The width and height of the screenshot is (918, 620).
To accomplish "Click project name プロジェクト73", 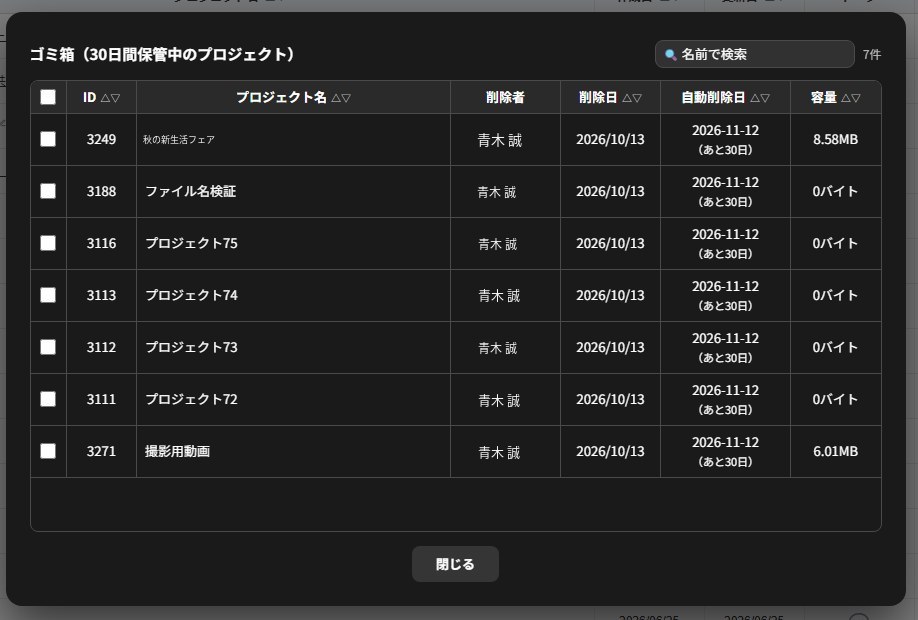I will pyautogui.click(x=191, y=347).
